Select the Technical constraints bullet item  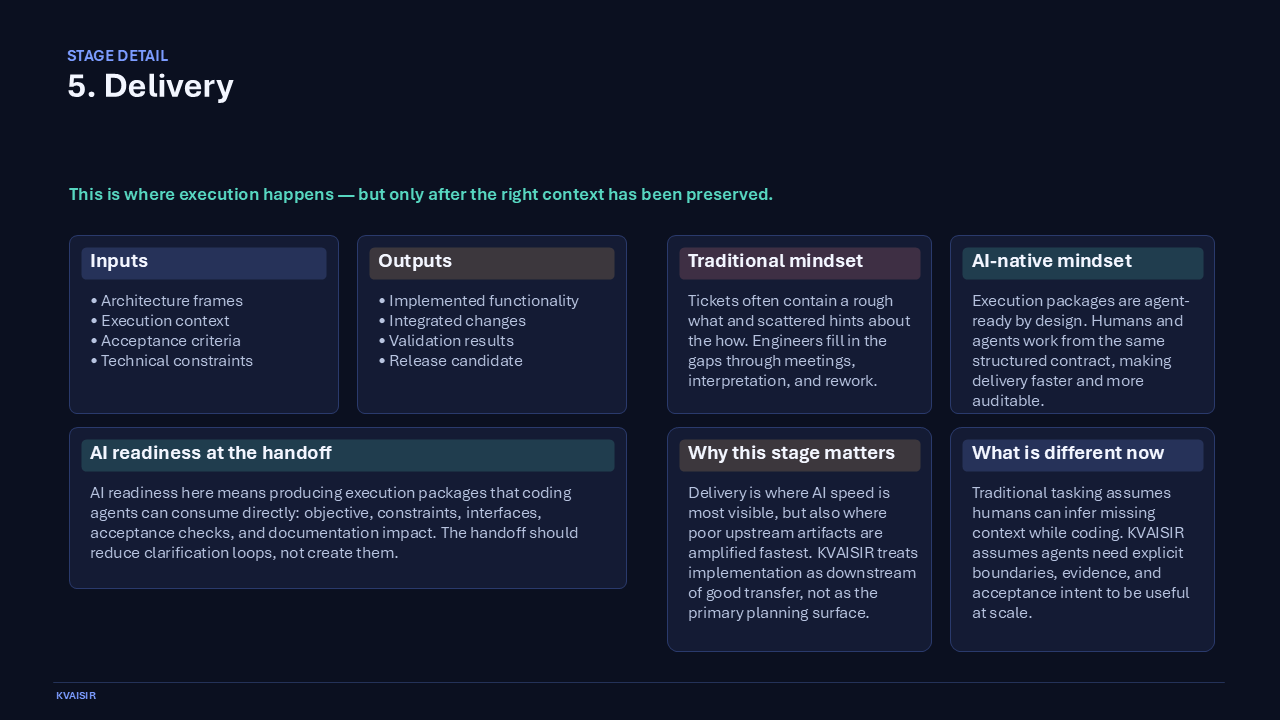point(178,361)
